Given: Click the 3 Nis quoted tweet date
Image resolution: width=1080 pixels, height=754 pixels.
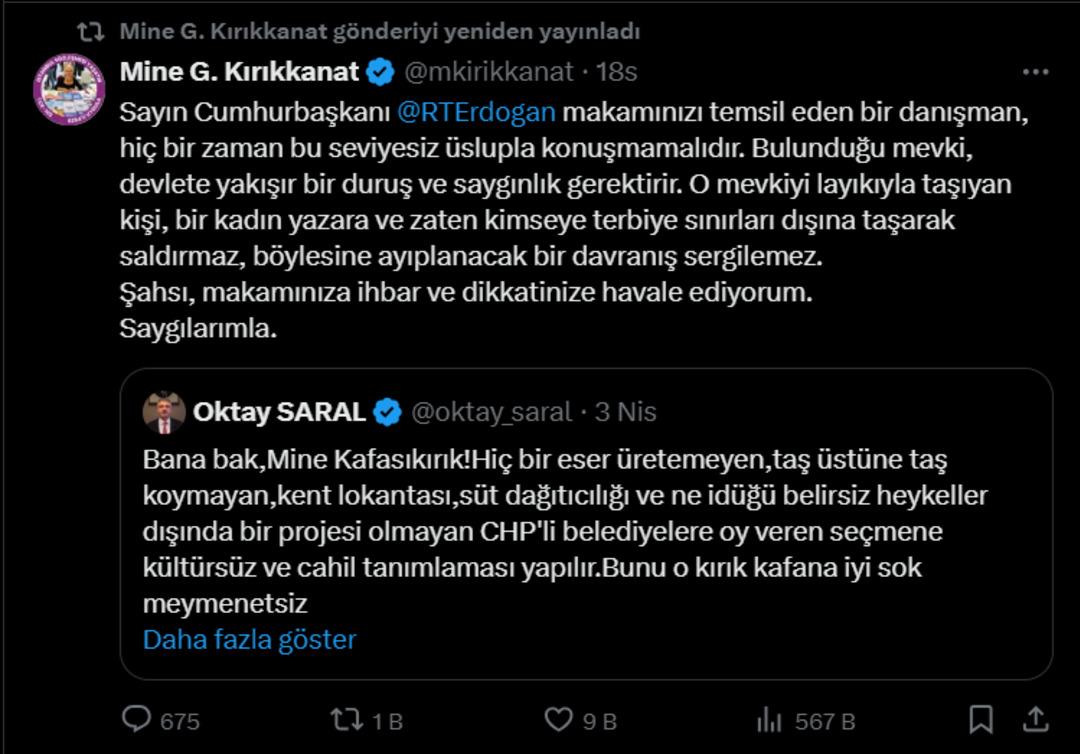Looking at the screenshot, I should coord(625,412).
